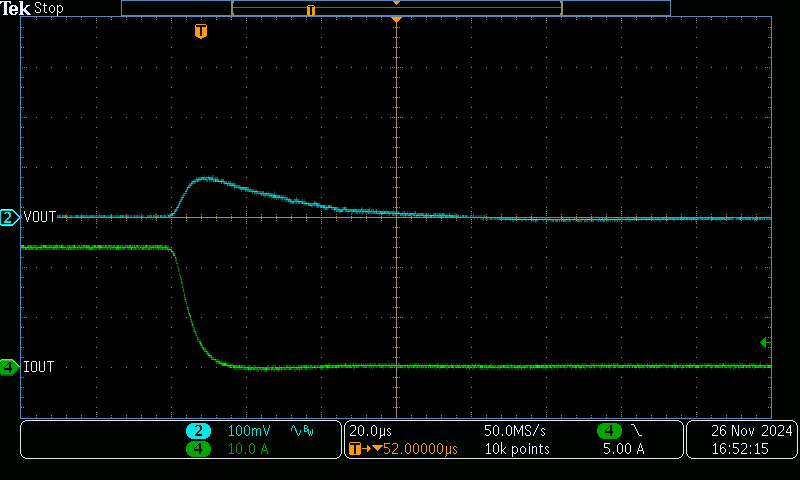
Task: Click the Stop acquisition status label
Action: pos(49,8)
